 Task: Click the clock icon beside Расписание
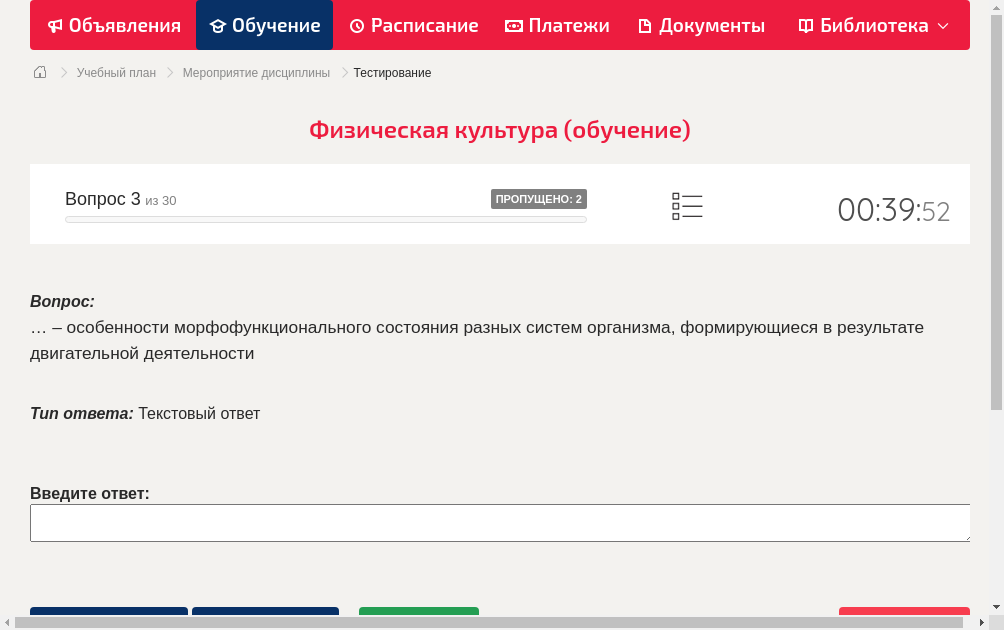[x=357, y=26]
